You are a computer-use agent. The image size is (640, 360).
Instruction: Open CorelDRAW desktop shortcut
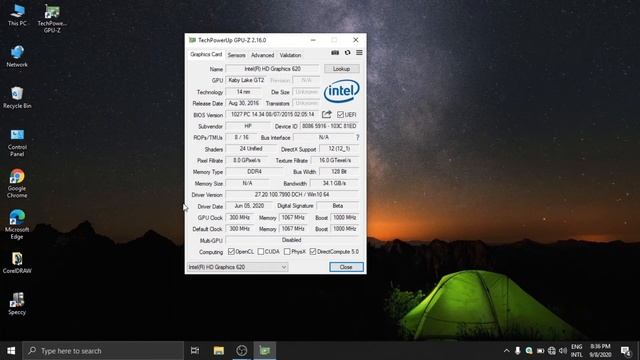[x=17, y=262]
